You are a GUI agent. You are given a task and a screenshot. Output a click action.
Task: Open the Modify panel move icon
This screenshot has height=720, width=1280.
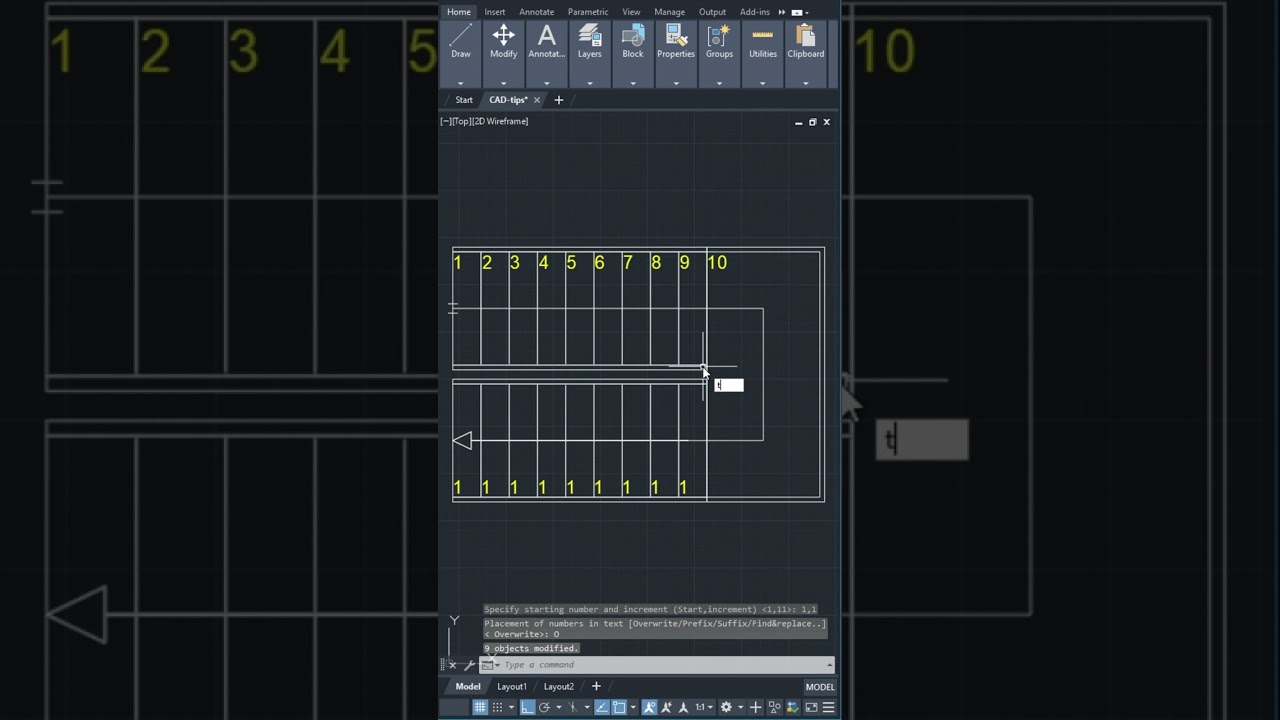(x=503, y=36)
